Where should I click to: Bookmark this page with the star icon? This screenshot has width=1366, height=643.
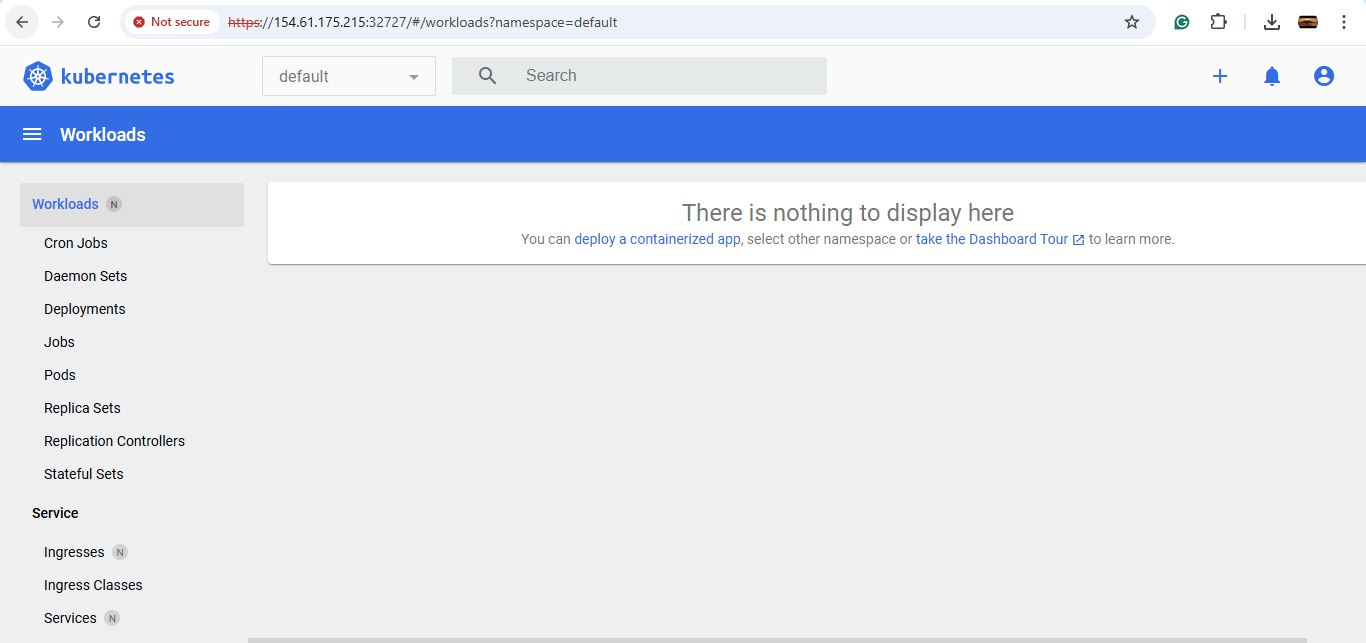1132,22
